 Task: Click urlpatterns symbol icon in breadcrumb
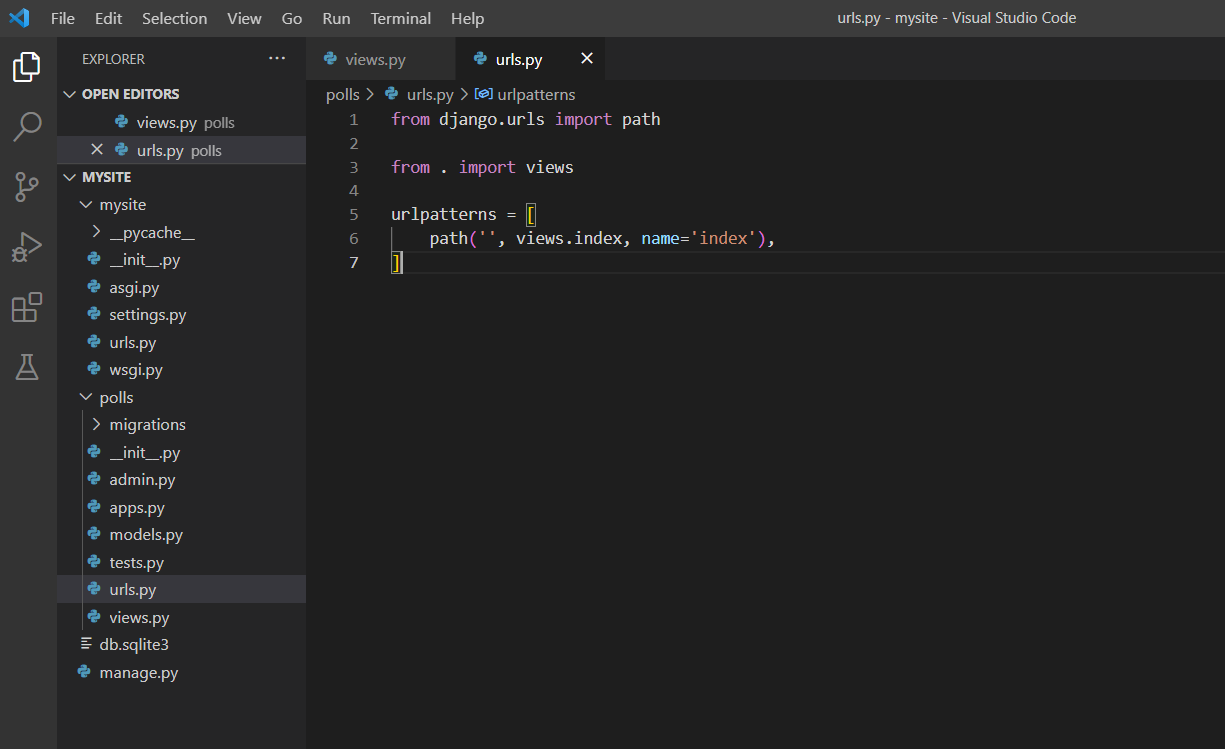coord(483,94)
